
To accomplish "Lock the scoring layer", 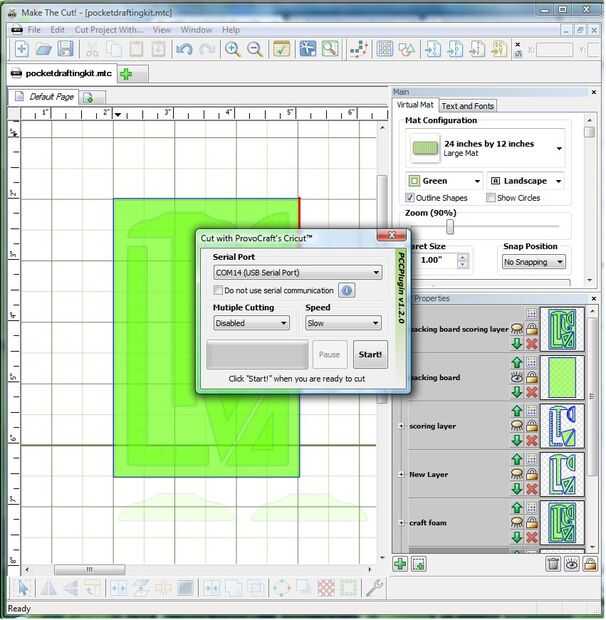I will point(532,426).
